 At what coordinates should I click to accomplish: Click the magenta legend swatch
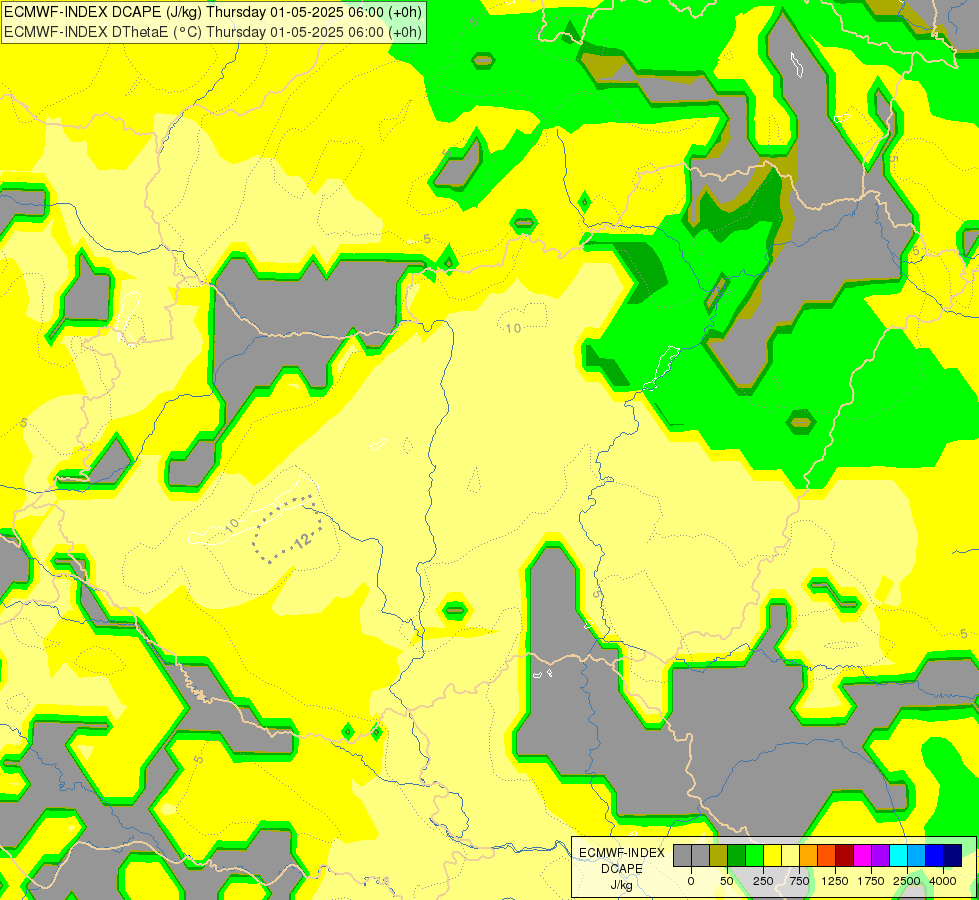click(863, 856)
